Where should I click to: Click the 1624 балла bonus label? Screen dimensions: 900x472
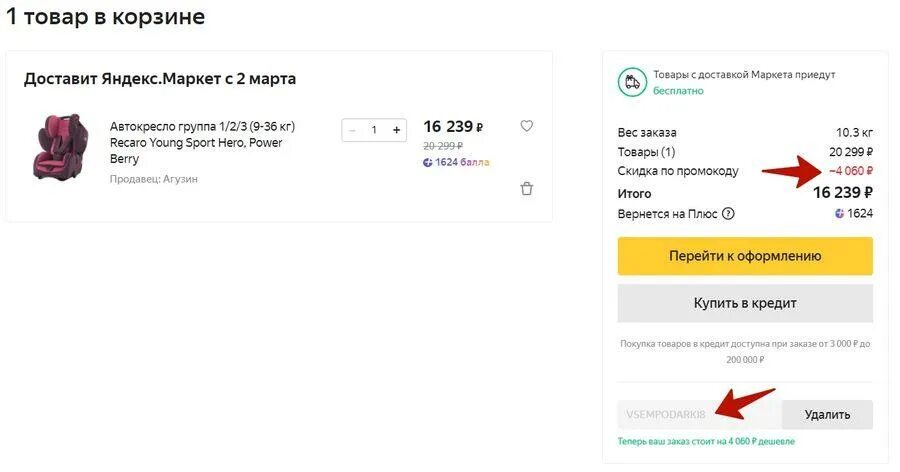coord(462,162)
